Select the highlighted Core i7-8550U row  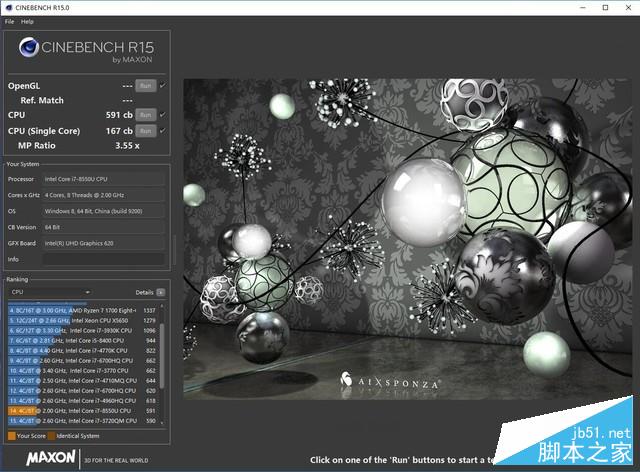(x=83, y=411)
